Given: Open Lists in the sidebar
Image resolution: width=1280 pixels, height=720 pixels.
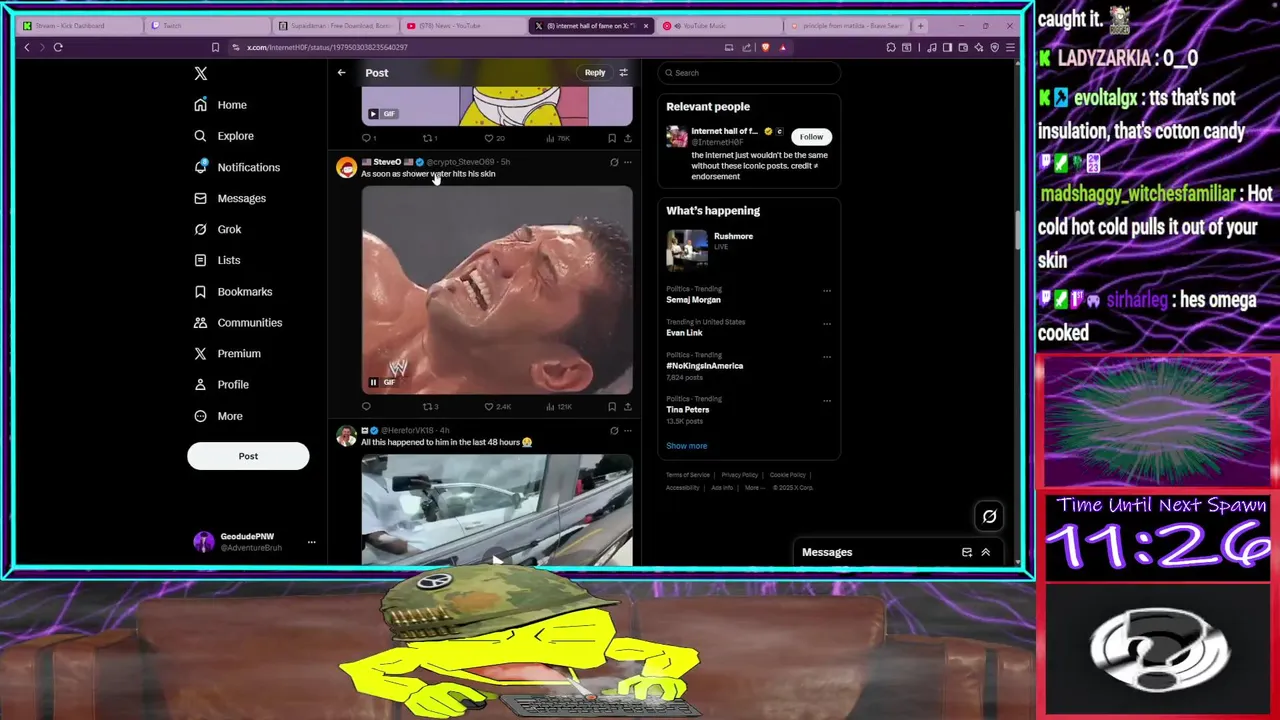Looking at the screenshot, I should coord(217,260).
